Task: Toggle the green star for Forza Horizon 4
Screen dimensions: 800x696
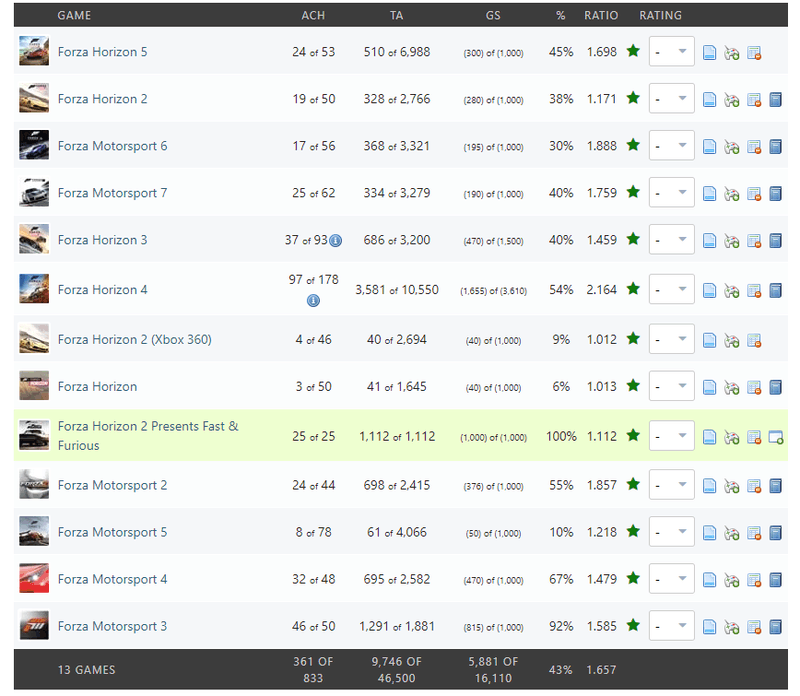Action: click(x=633, y=288)
